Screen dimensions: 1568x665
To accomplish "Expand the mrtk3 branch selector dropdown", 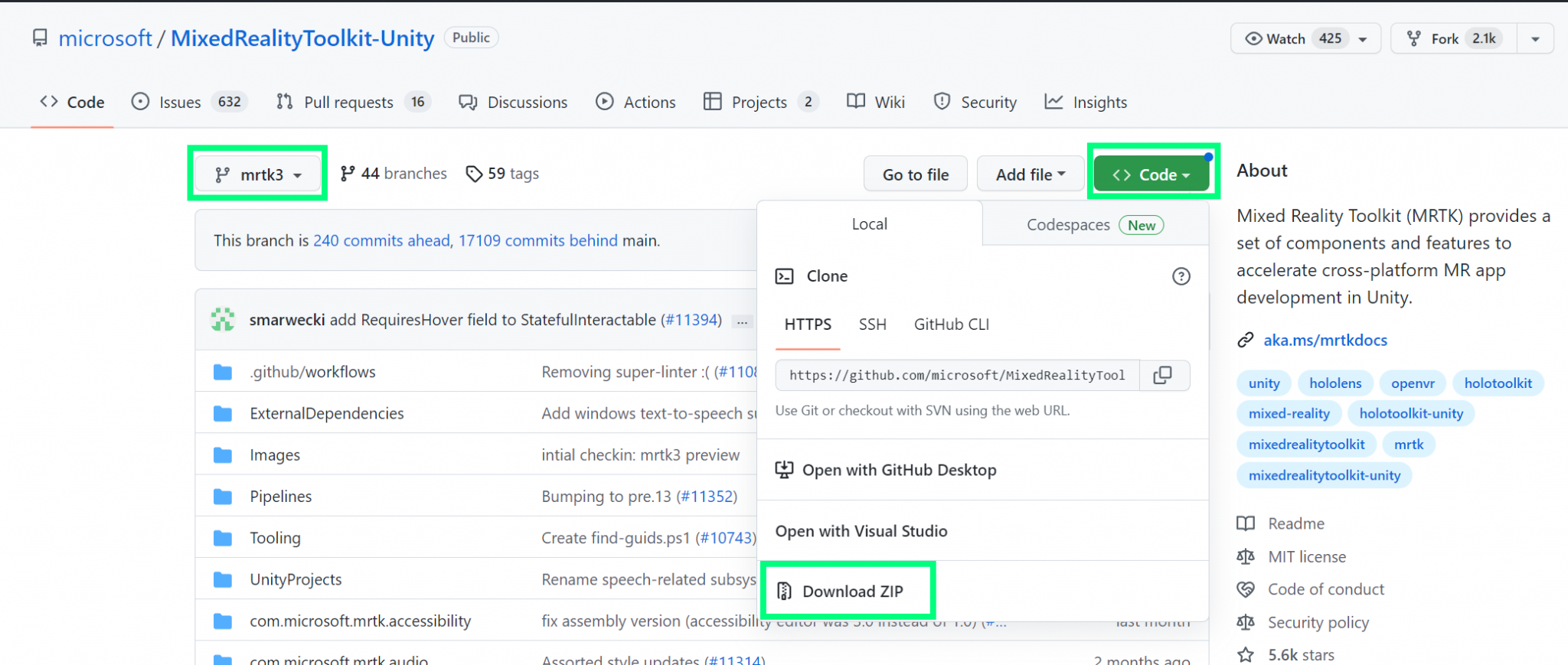I will (x=258, y=174).
